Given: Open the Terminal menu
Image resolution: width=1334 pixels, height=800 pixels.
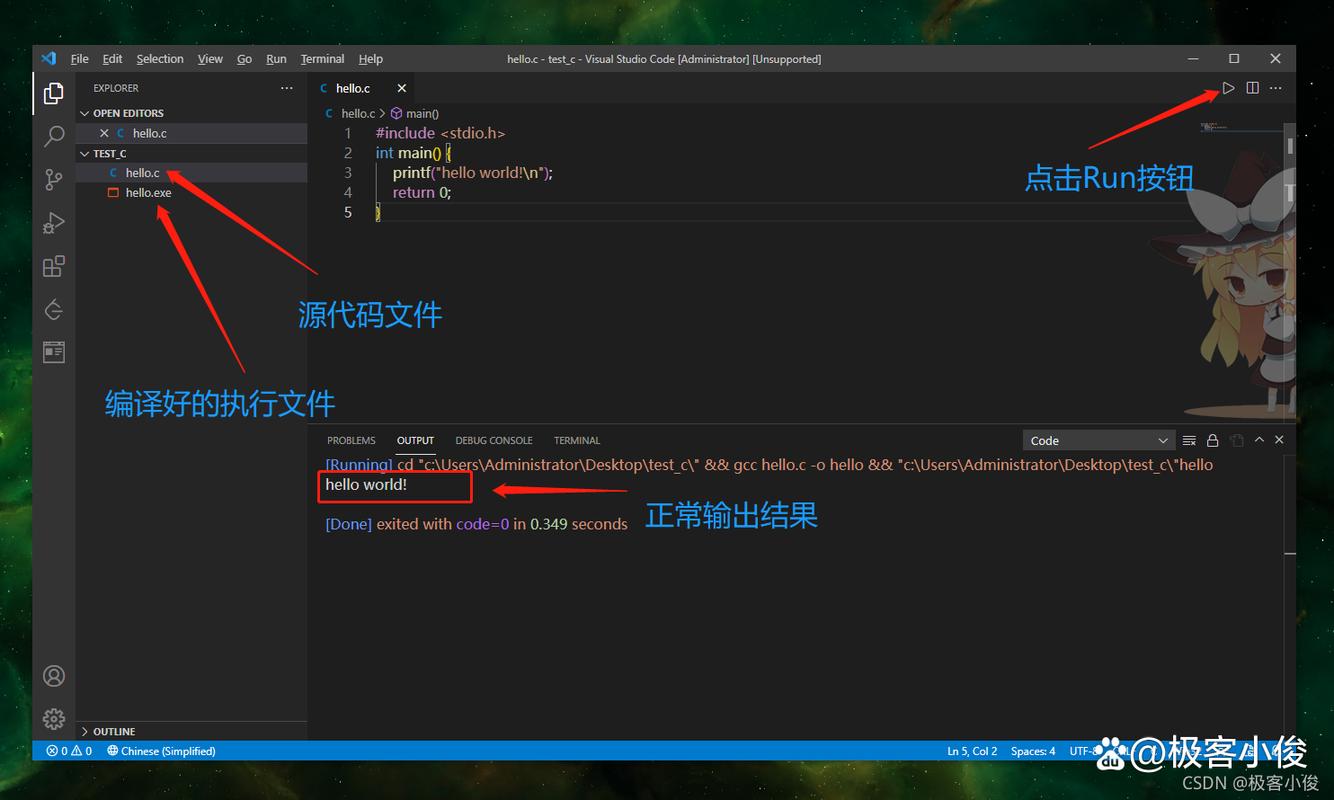Looking at the screenshot, I should tap(322, 58).
